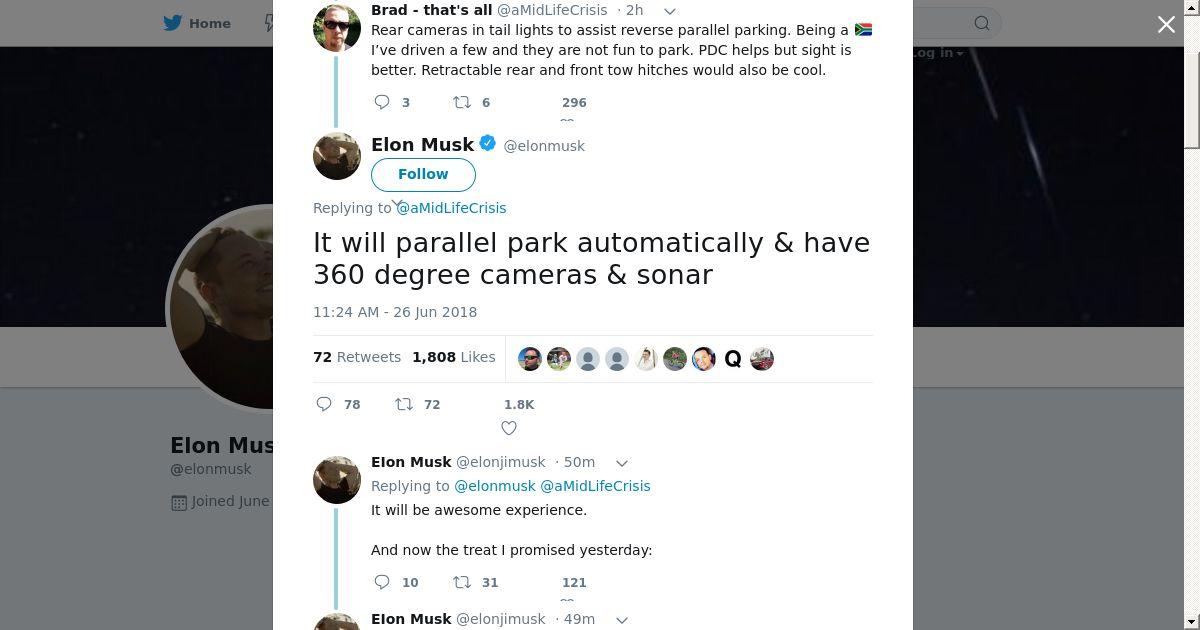Screen dimensions: 1200x630
Task: Reply to Elon Musk's main tweet
Action: (324, 404)
